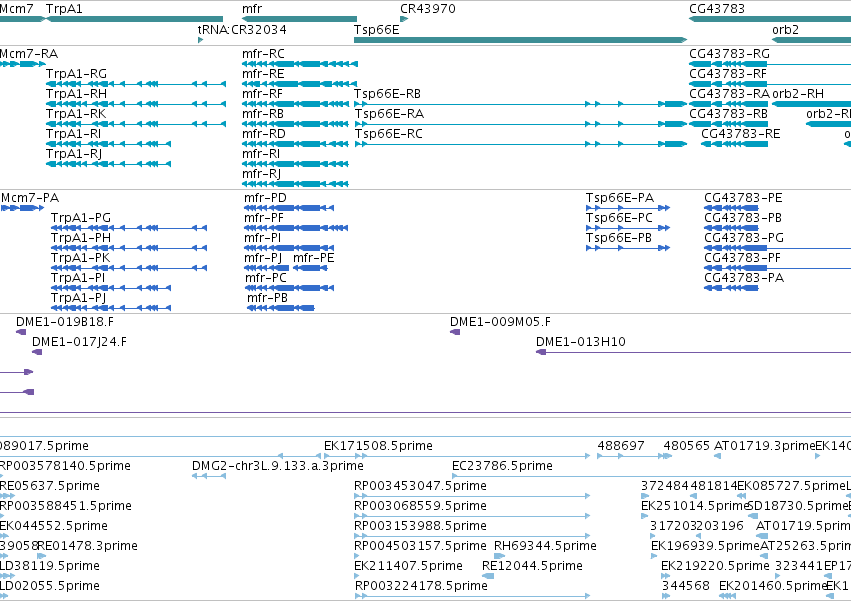The height and width of the screenshot is (601, 851).
Task: Select protein TrpA1-PJ
Action: click(111, 308)
